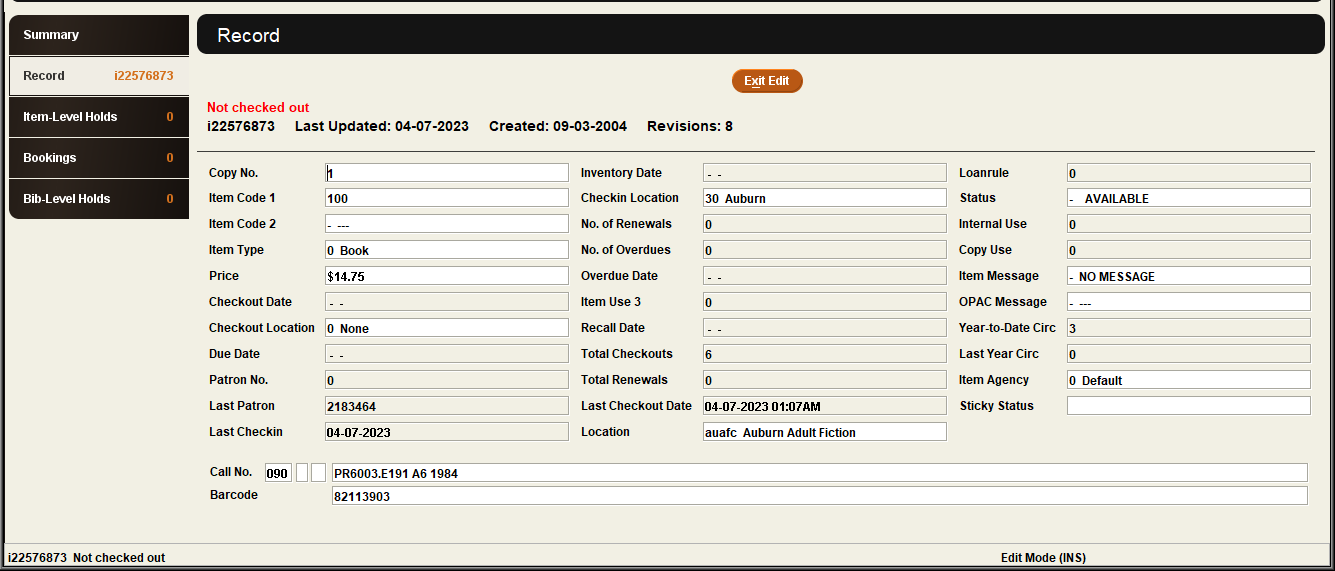Switch to the Bookings tab

[x=98, y=158]
